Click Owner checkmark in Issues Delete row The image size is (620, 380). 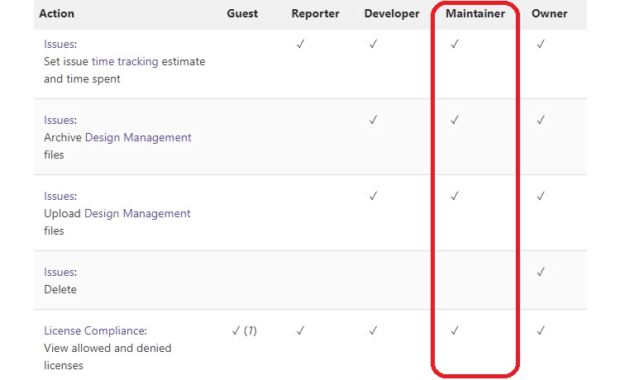[x=541, y=271]
